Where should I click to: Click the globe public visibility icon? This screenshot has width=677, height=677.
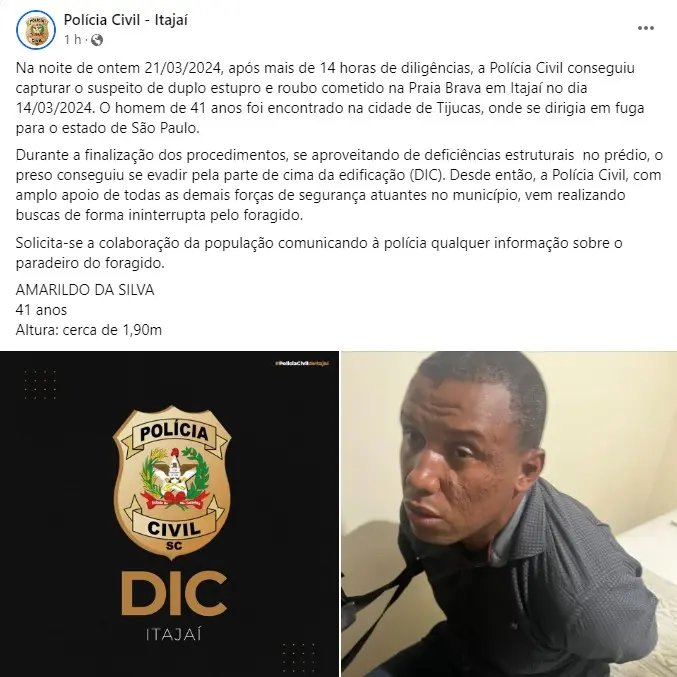point(97,40)
